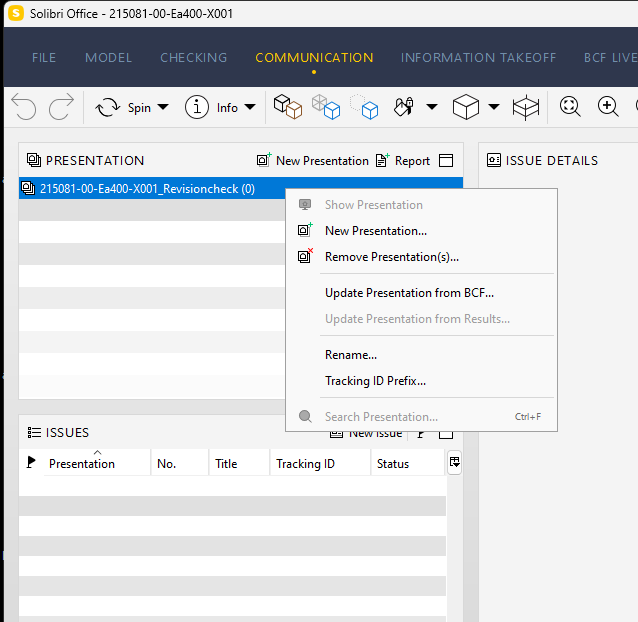Click the set-to-selection-basket cube icon
Viewport: 638px width, 622px height.
click(326, 107)
